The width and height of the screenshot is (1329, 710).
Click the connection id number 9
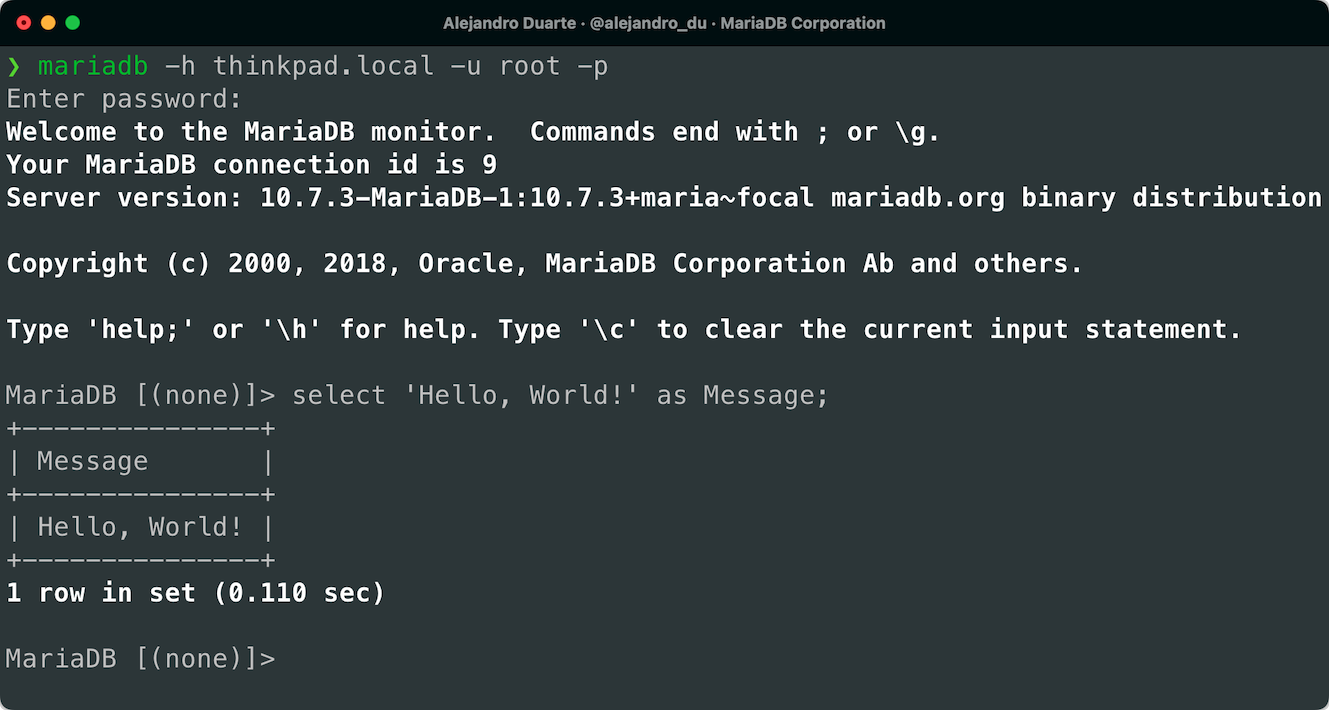[x=489, y=165]
